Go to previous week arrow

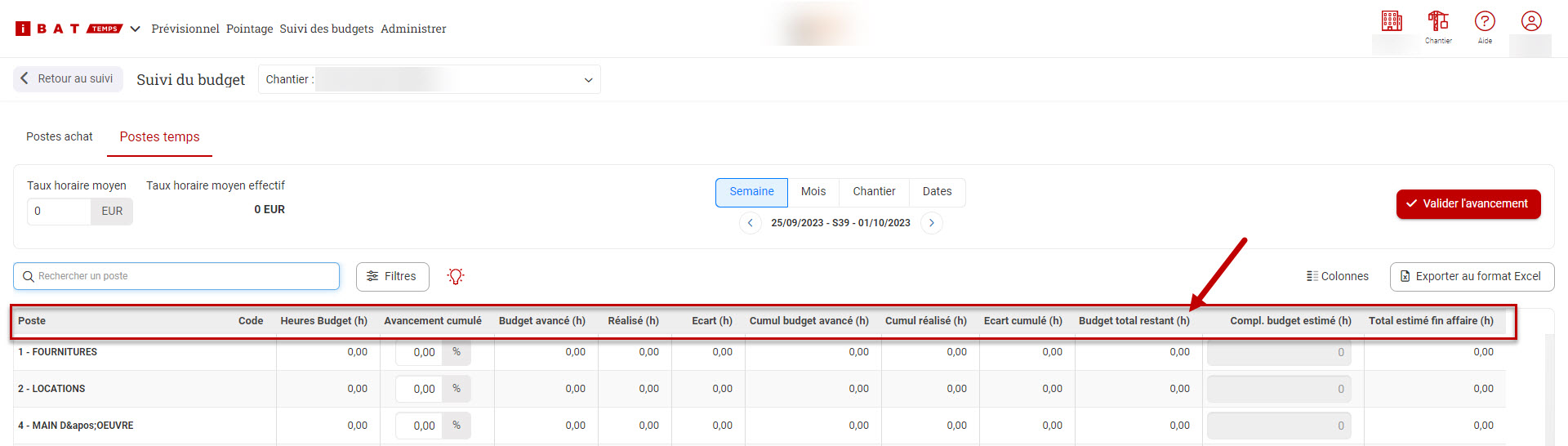(751, 223)
